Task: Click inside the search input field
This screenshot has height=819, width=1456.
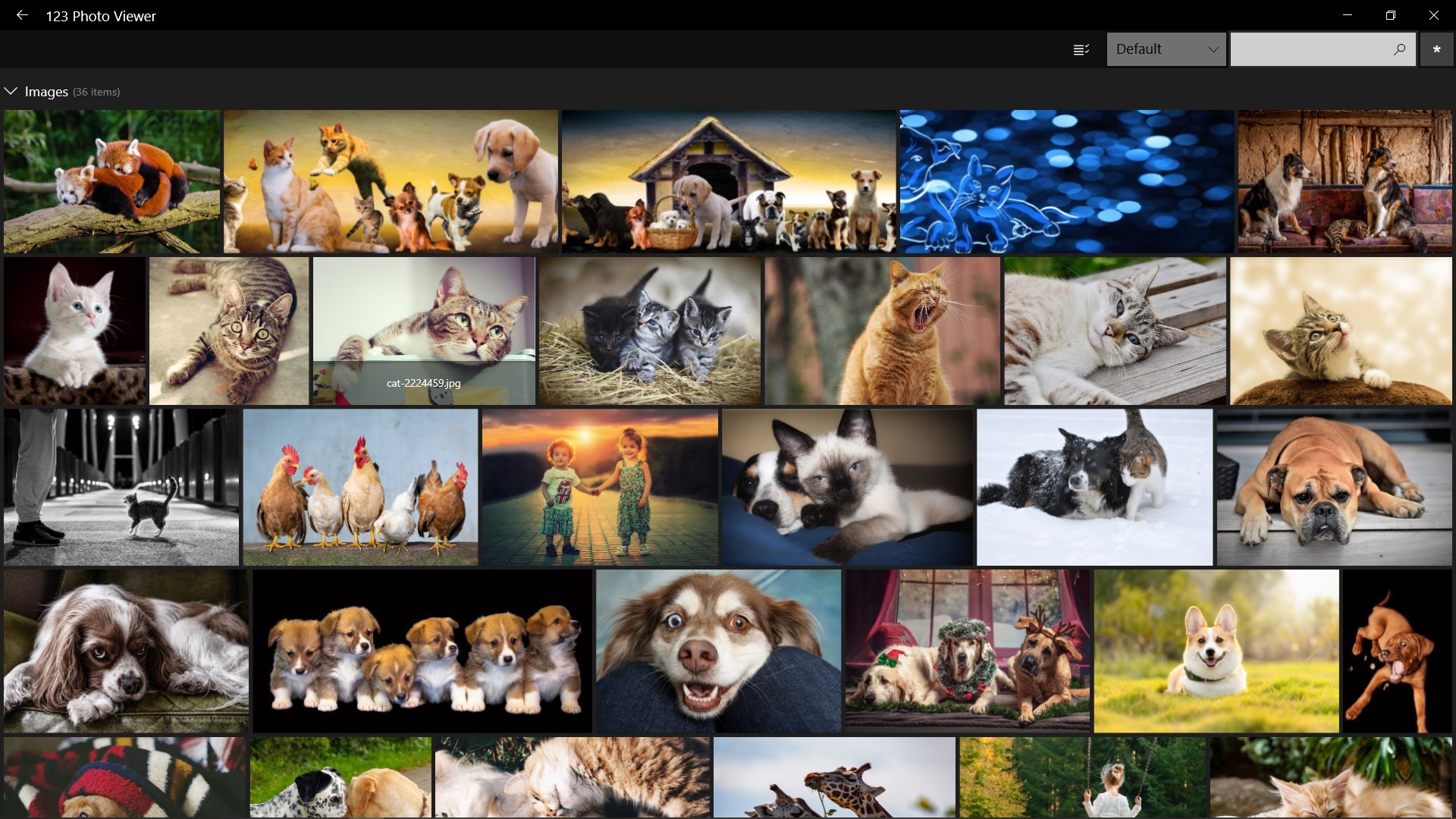Action: click(x=1308, y=49)
